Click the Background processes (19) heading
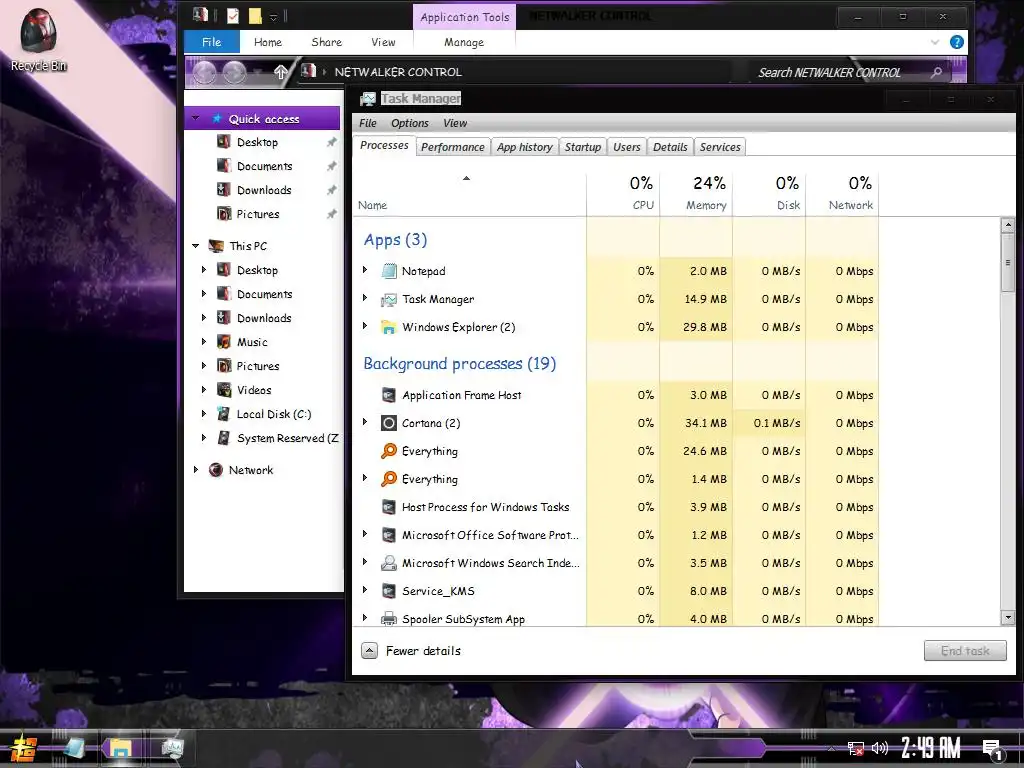This screenshot has width=1024, height=768. click(460, 363)
